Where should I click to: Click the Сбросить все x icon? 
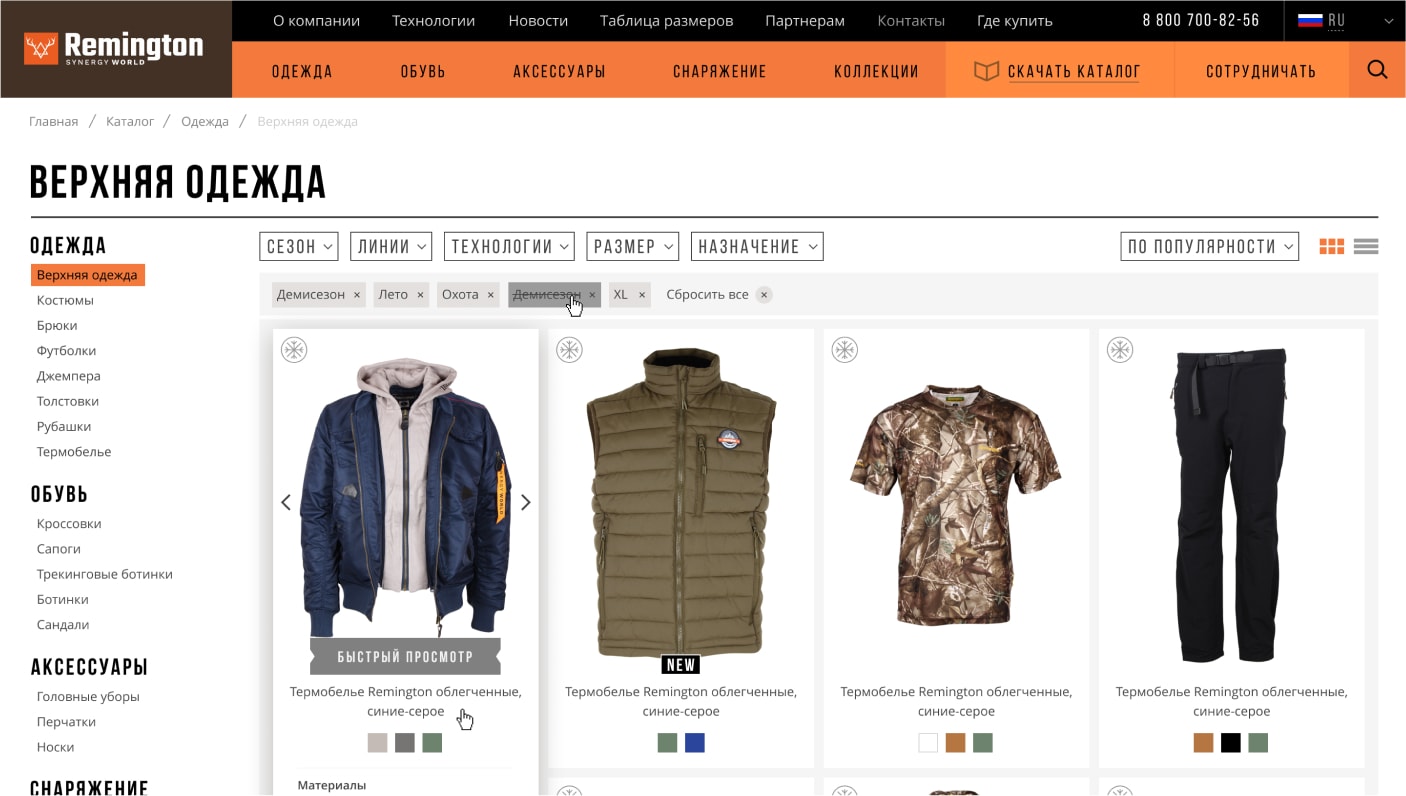[764, 295]
